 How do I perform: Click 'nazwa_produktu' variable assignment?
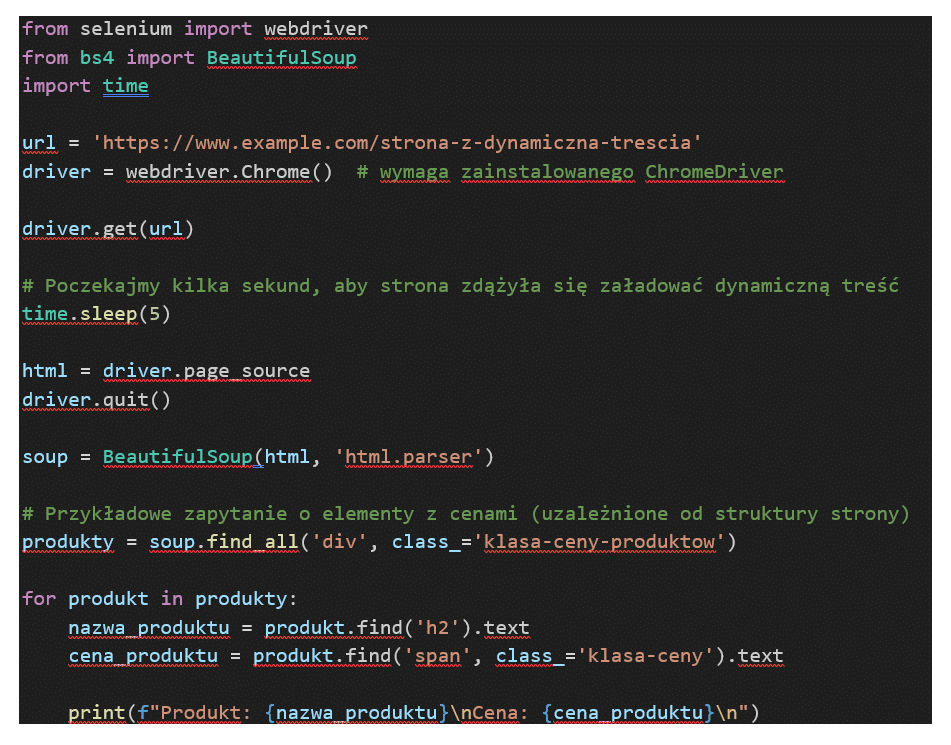[149, 628]
